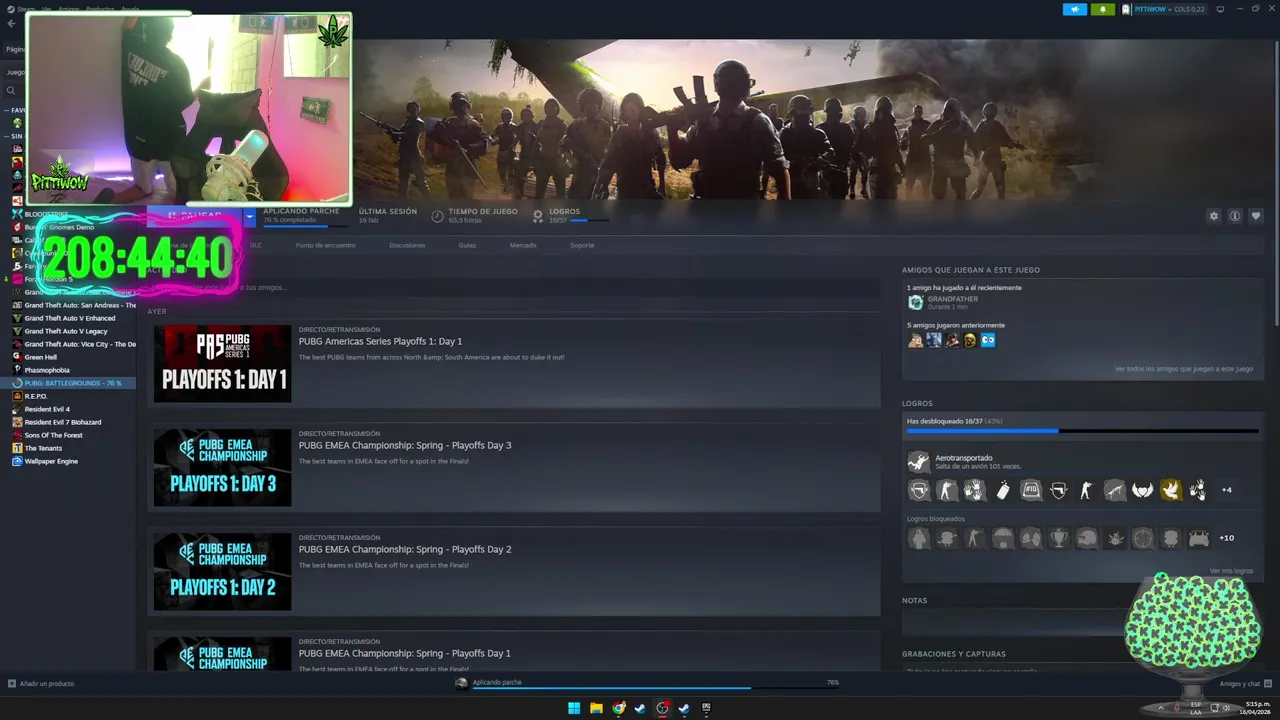Open the green notifications bell

coord(1103,9)
